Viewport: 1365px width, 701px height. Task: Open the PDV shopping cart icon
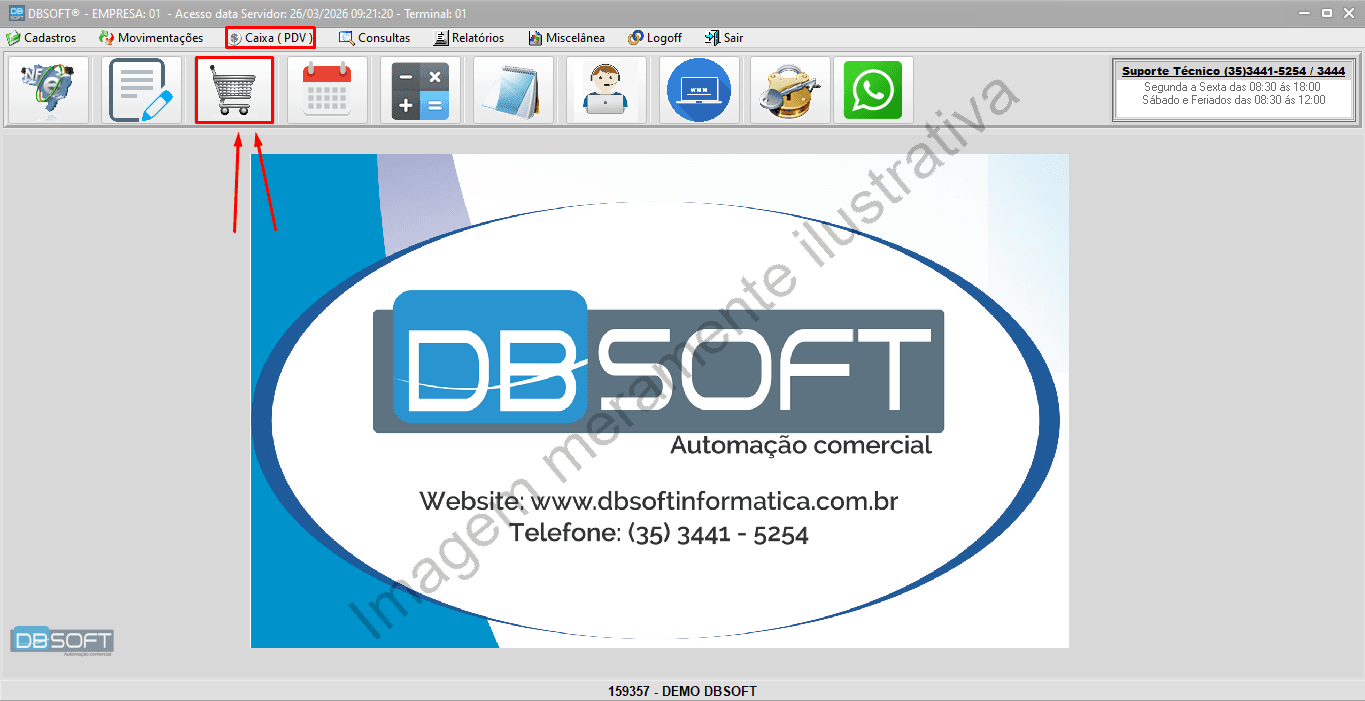coord(234,90)
